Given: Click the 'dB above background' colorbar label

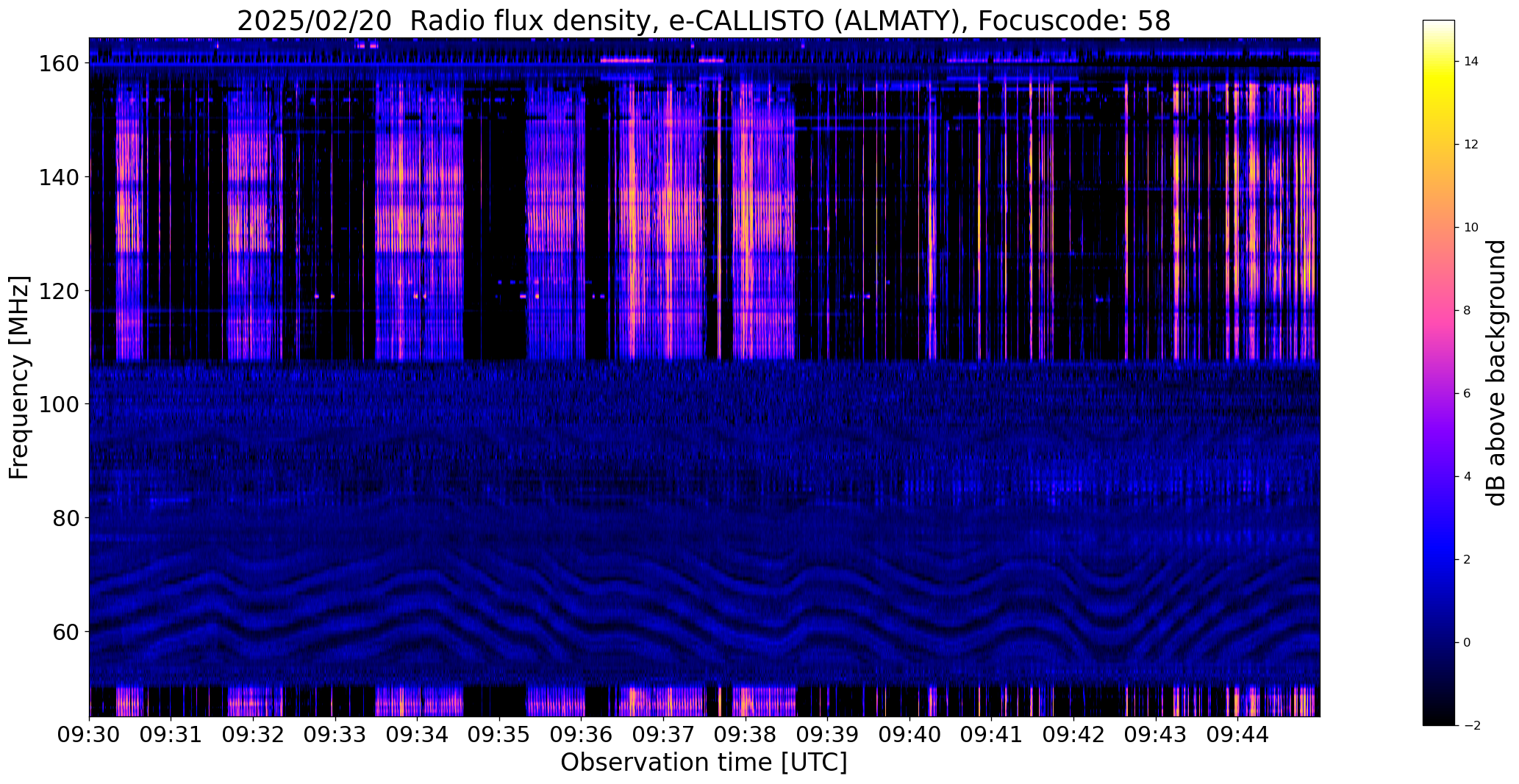Looking at the screenshot, I should [x=1496, y=373].
